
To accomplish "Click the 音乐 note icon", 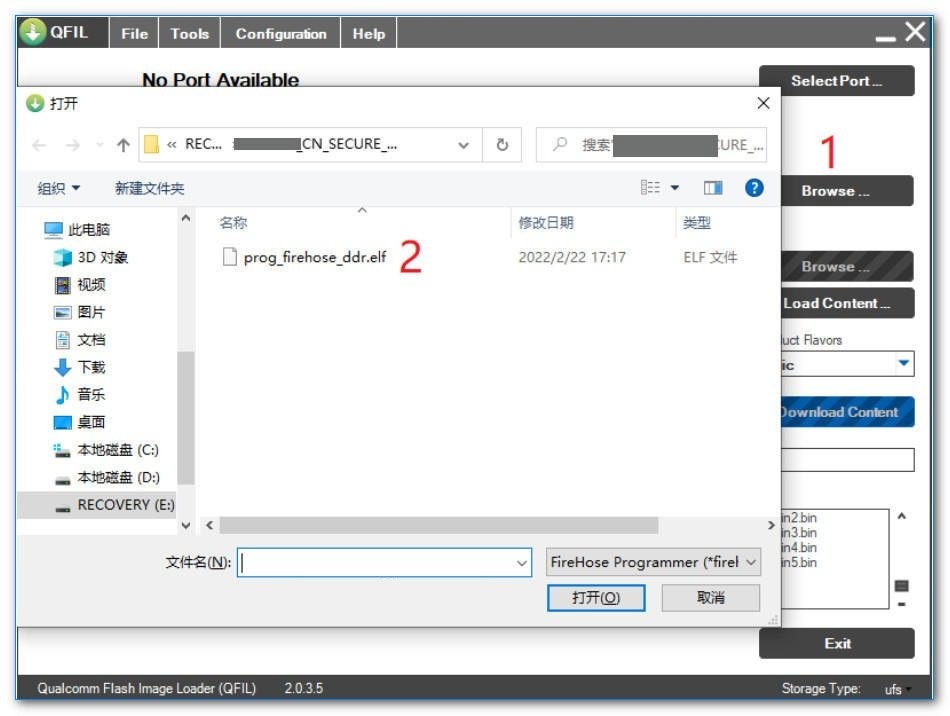I will coord(62,395).
